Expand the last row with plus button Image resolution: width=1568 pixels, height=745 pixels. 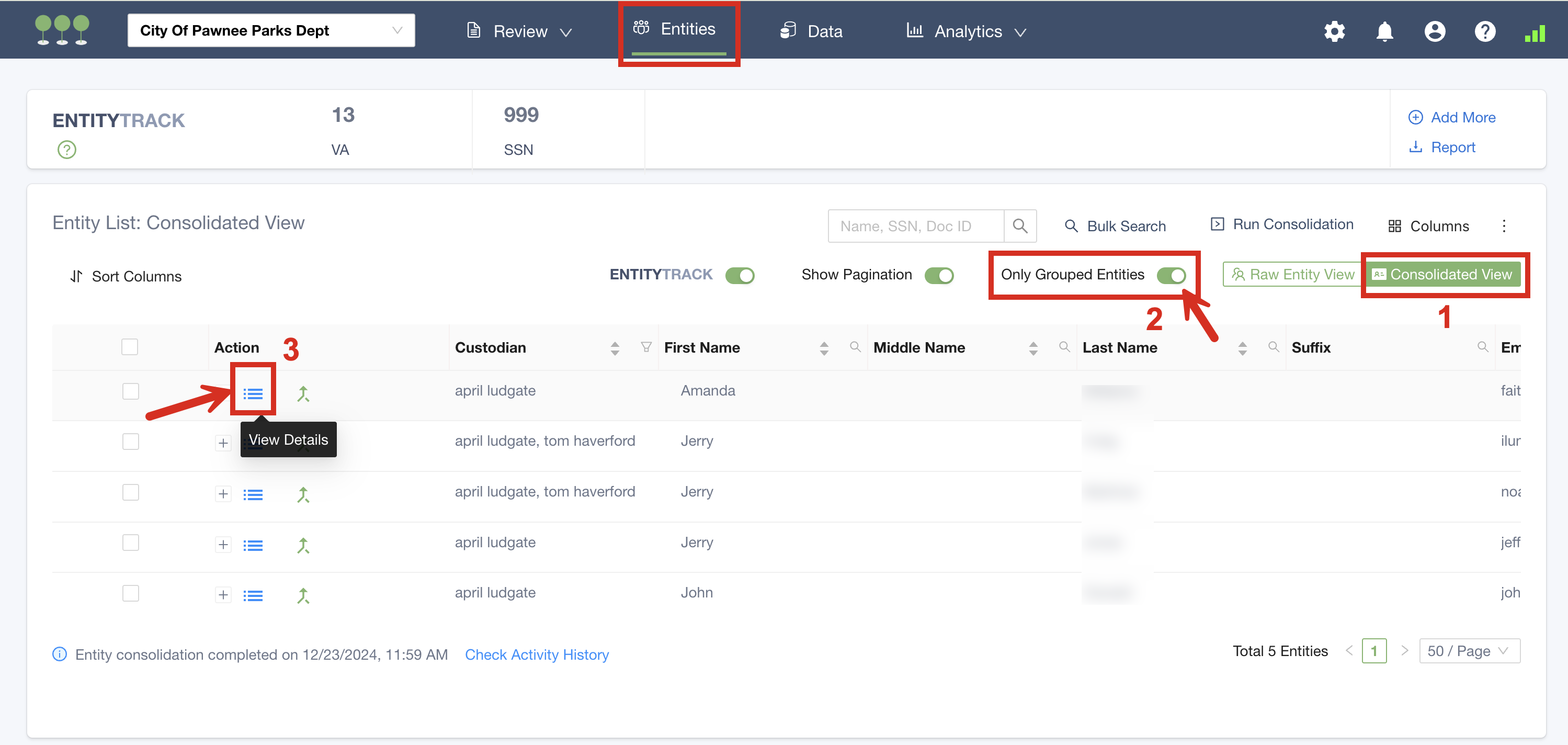[x=223, y=595]
